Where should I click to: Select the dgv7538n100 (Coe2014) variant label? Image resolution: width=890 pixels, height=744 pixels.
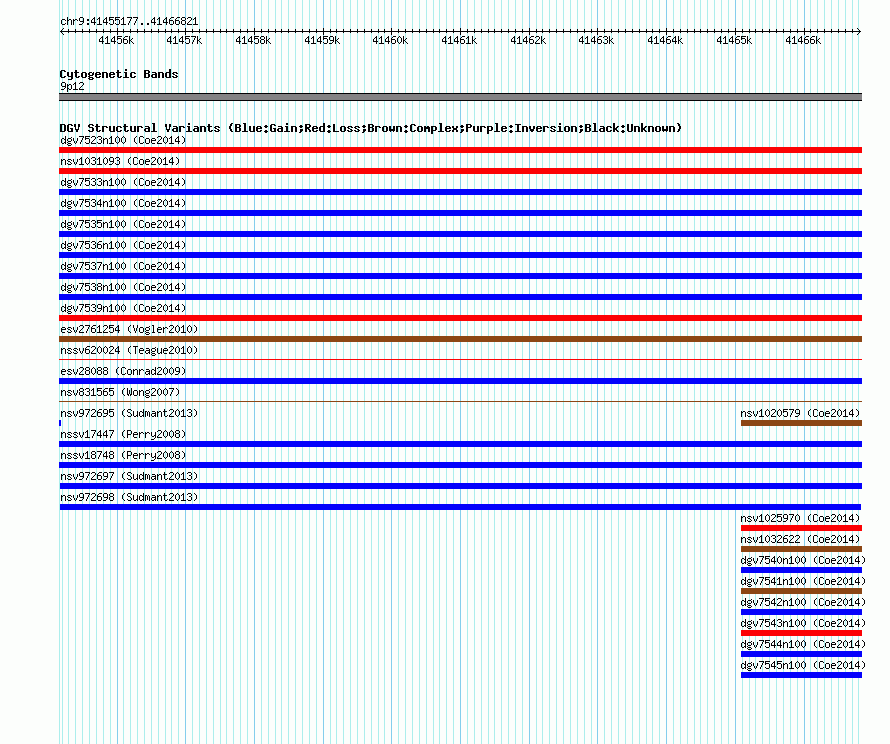coord(123,287)
